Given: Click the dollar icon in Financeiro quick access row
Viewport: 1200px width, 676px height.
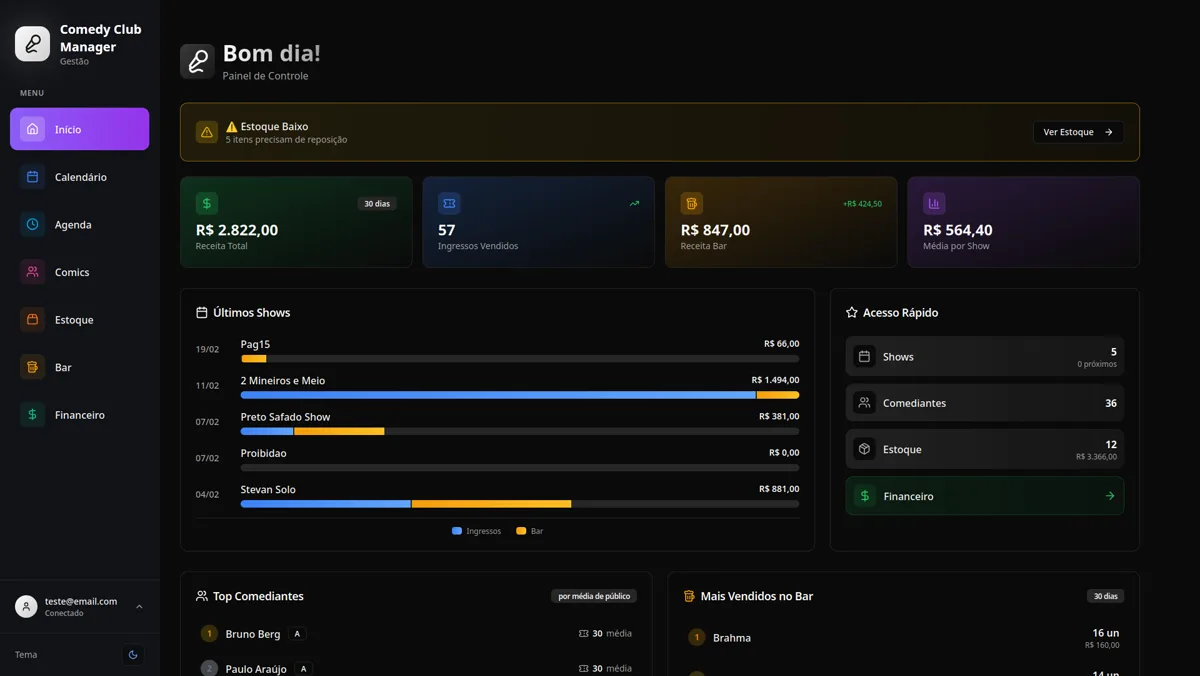Looking at the screenshot, I should (x=865, y=496).
